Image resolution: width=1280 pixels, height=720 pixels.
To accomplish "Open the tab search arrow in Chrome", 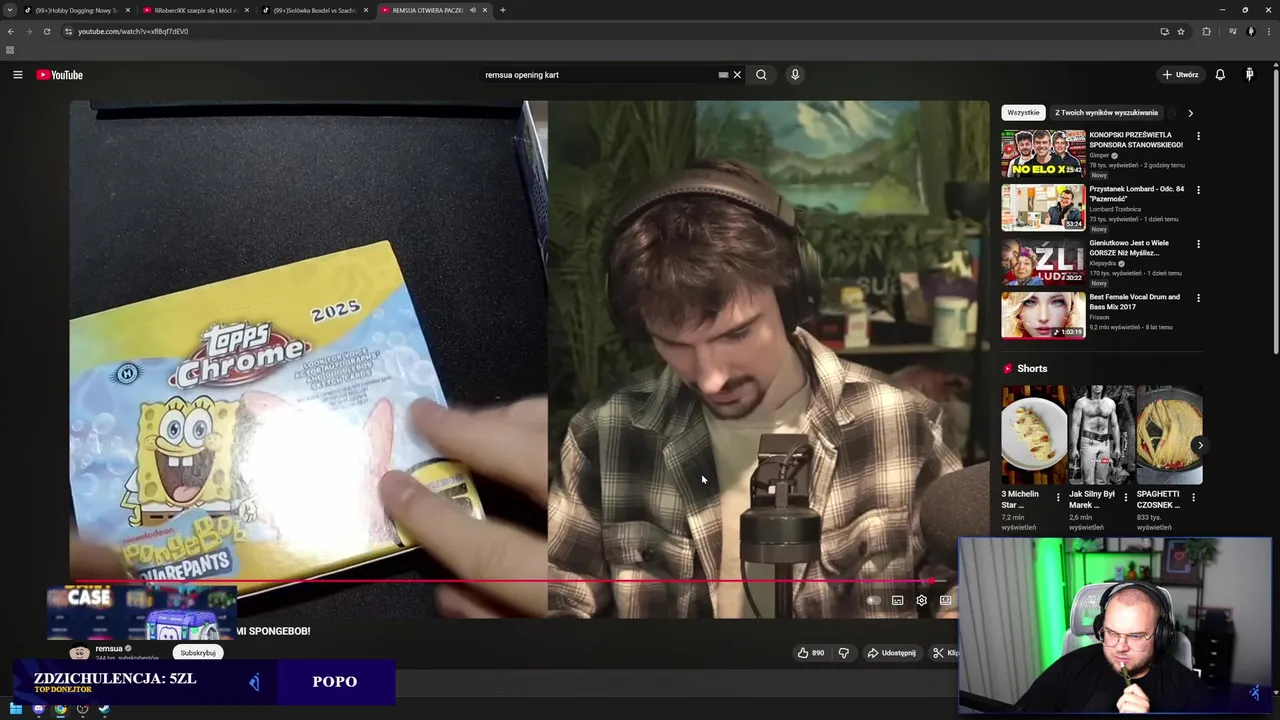I will coord(10,10).
